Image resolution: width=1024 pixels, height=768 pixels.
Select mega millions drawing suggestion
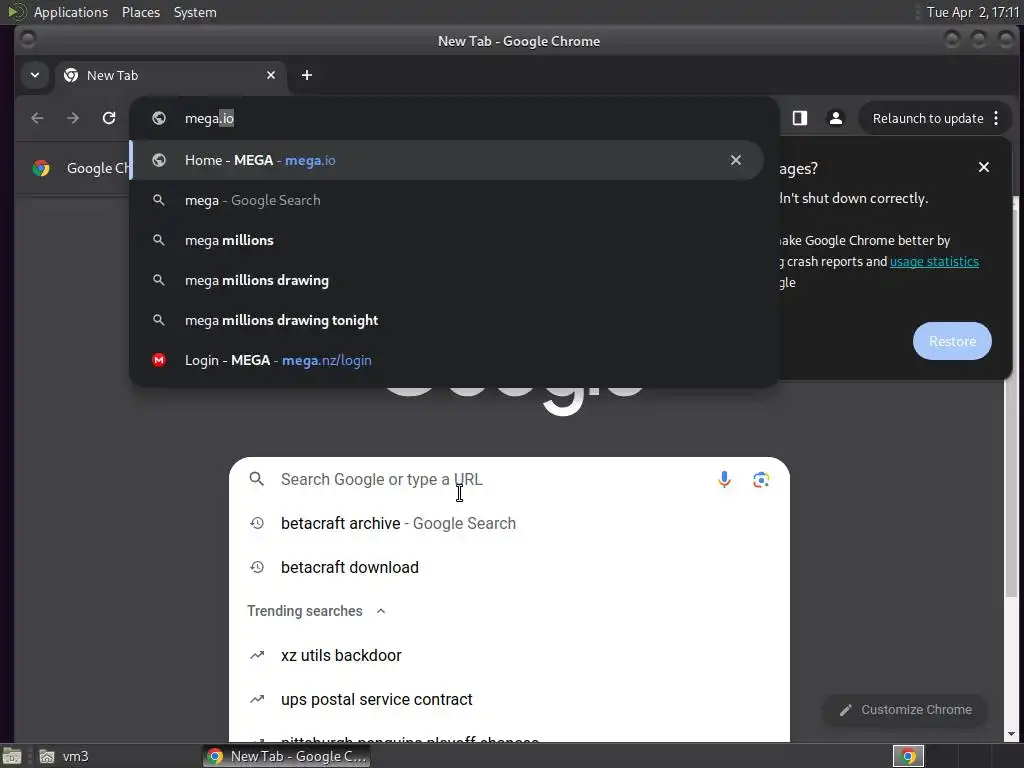click(x=446, y=280)
